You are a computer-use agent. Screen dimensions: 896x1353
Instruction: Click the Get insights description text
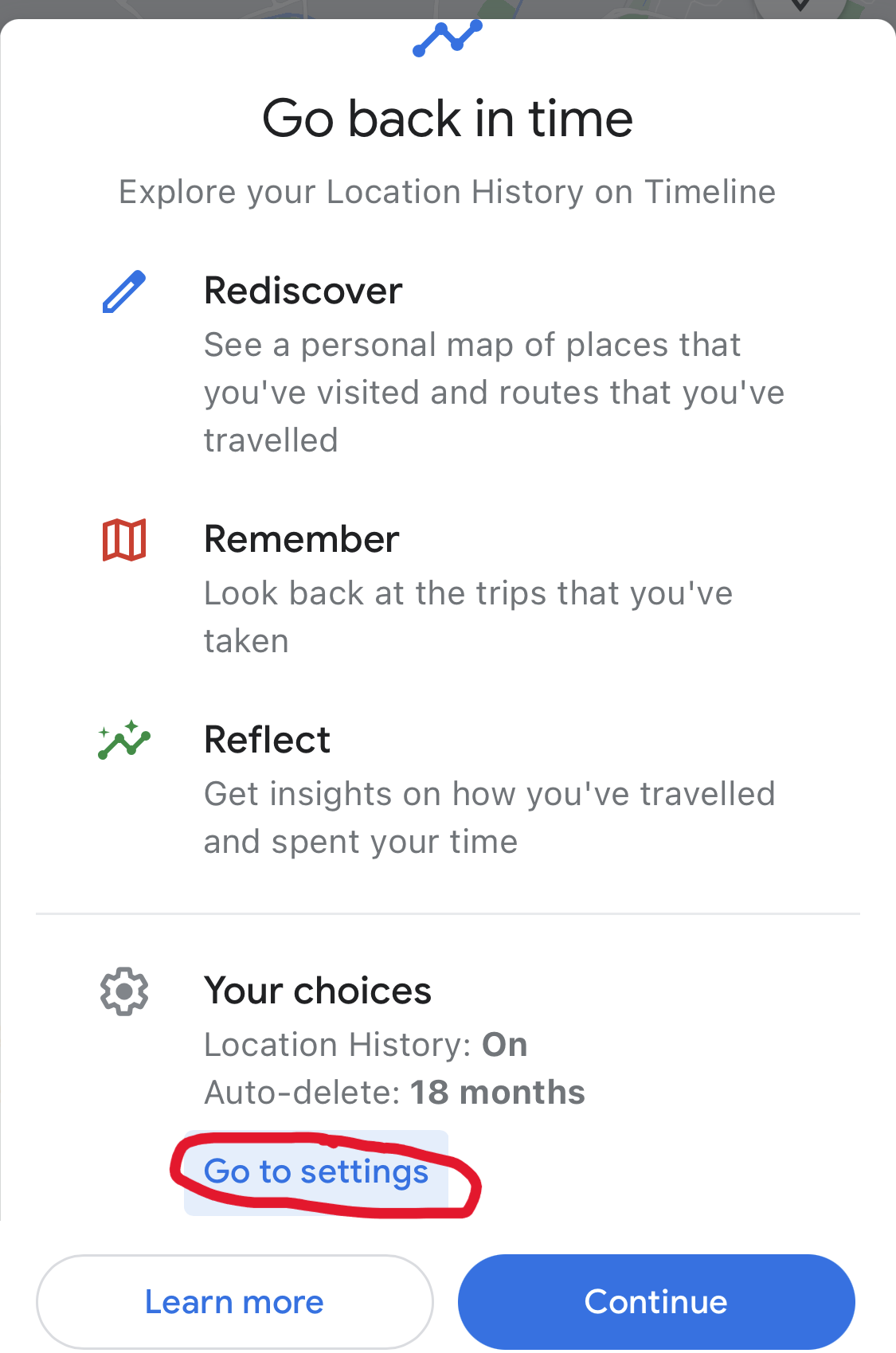(x=489, y=818)
